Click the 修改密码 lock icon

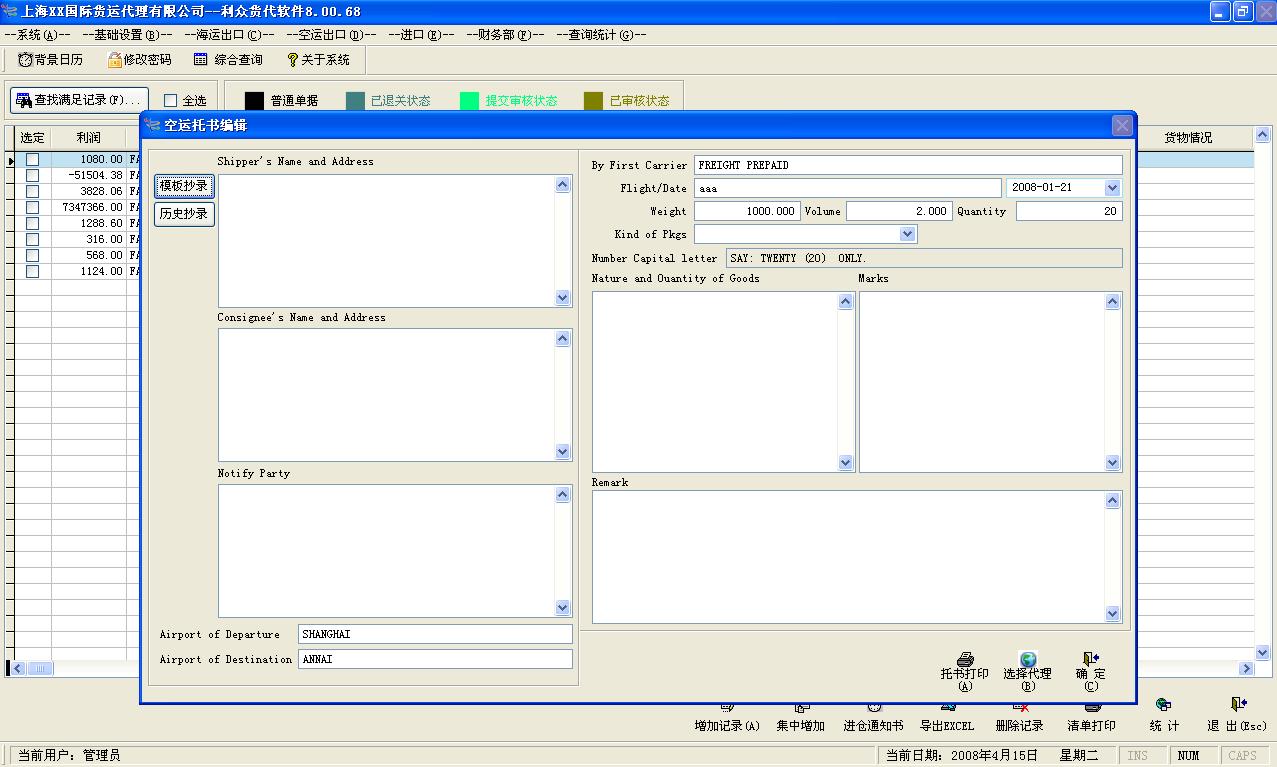point(115,60)
